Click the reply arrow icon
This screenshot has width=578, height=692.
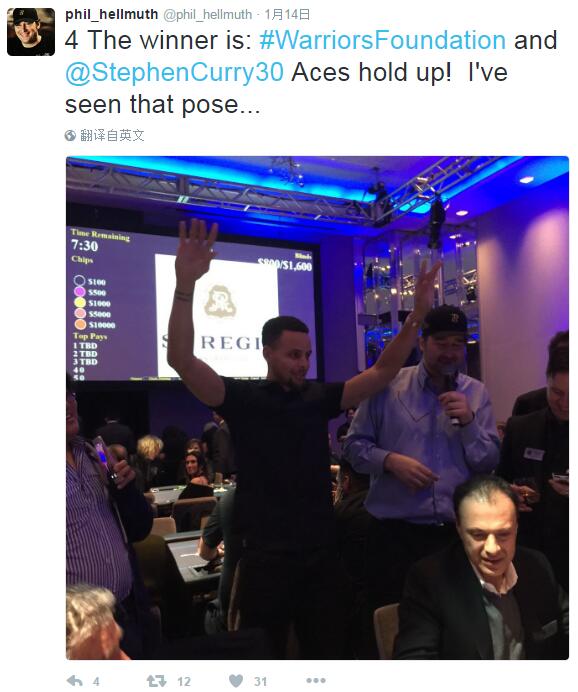(74, 681)
